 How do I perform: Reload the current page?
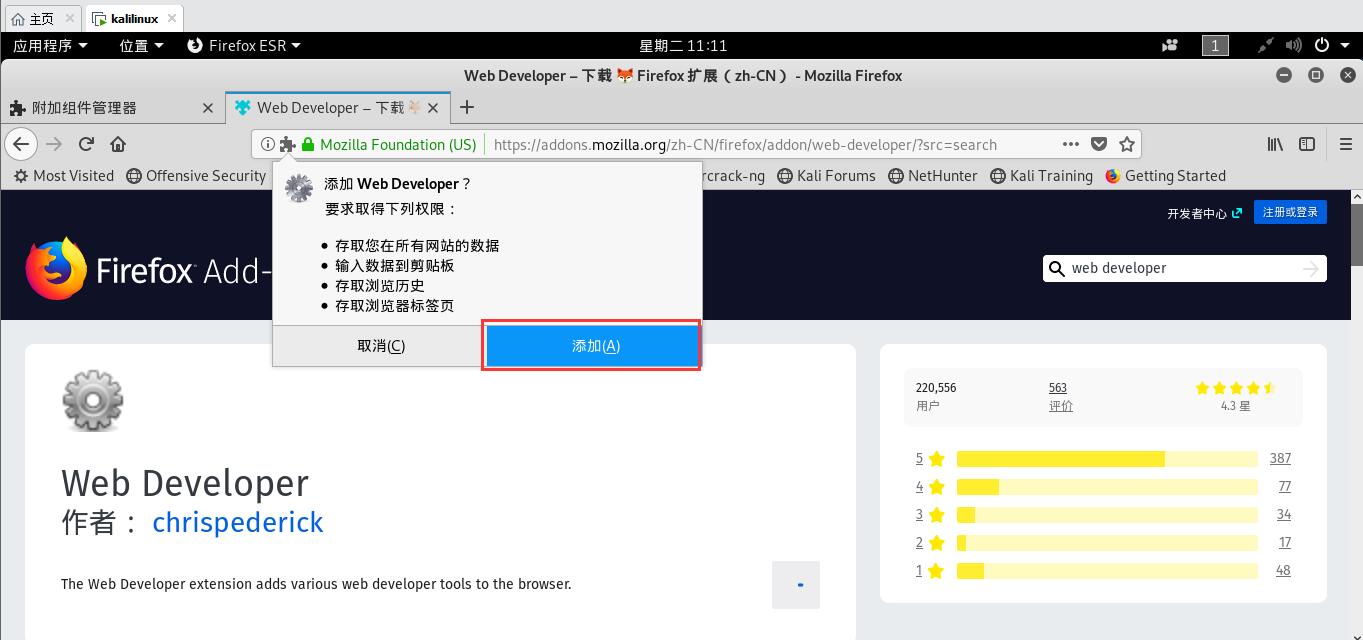tap(85, 143)
